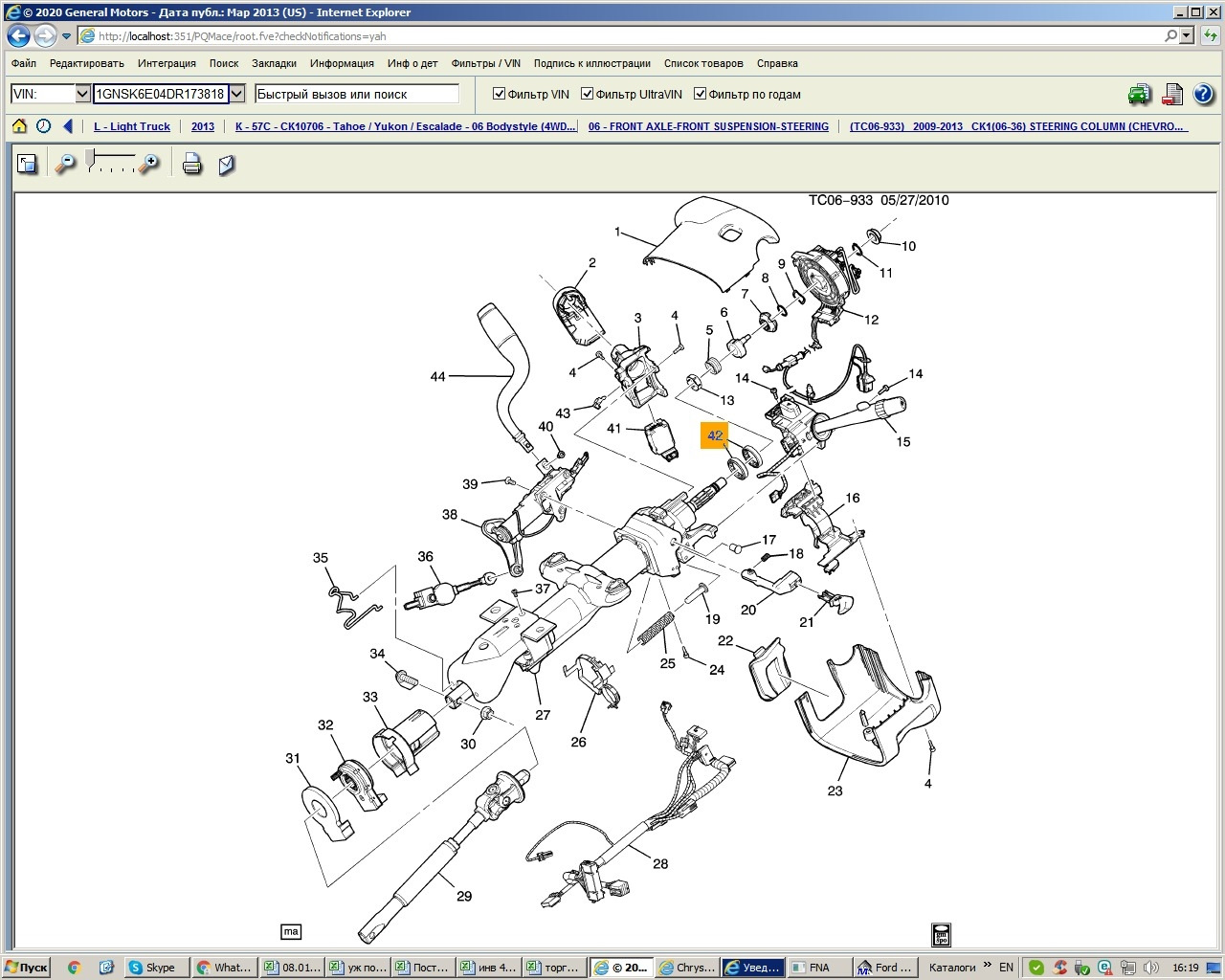Toggle the Фильтр по годам checkbox

pos(701,94)
